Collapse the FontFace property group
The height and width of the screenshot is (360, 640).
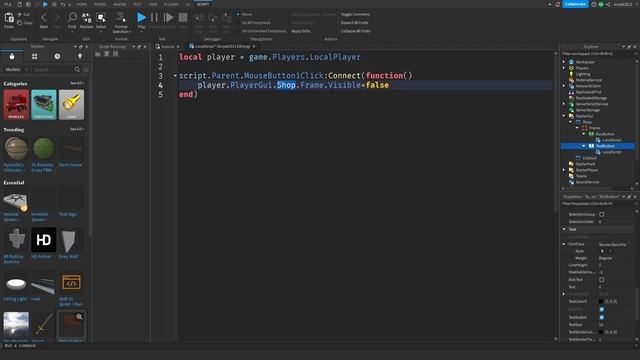[x=564, y=244]
